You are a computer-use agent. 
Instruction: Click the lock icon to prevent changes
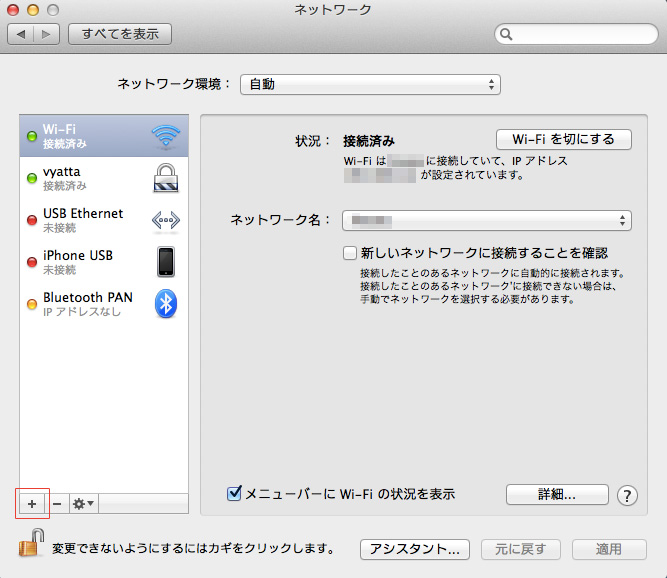[x=29, y=547]
